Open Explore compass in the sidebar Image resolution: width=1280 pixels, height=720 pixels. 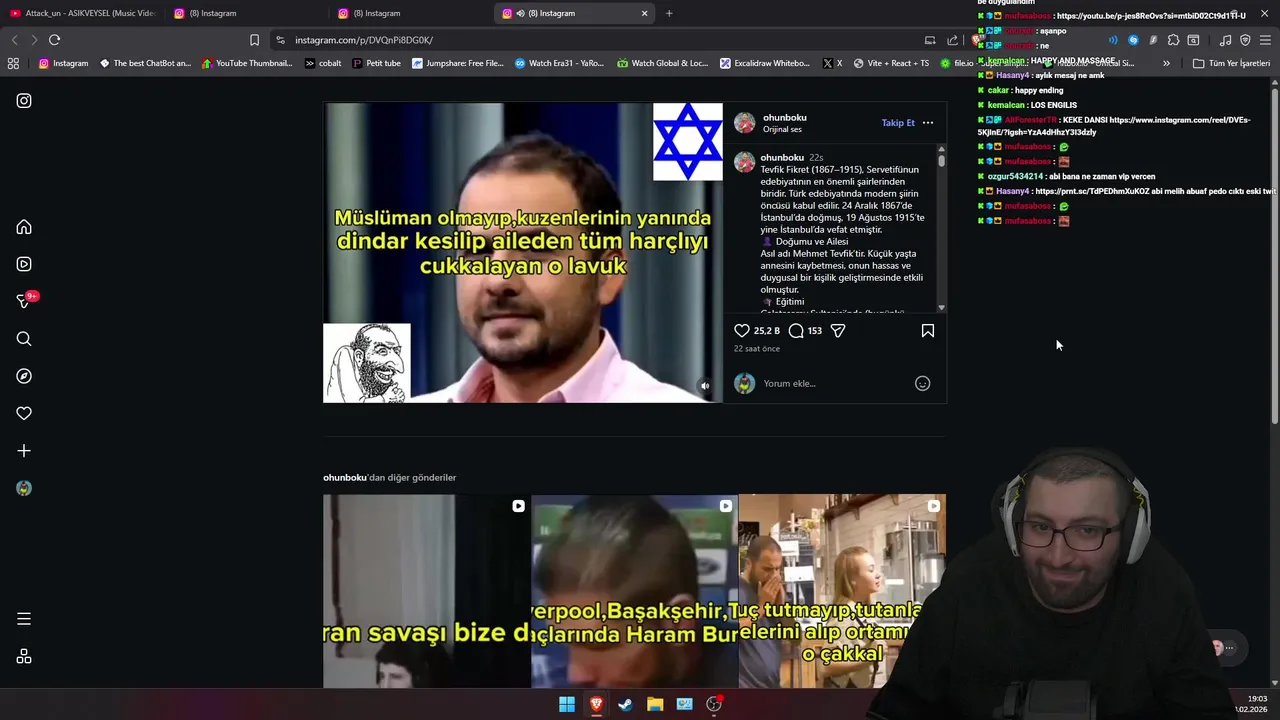[x=24, y=376]
